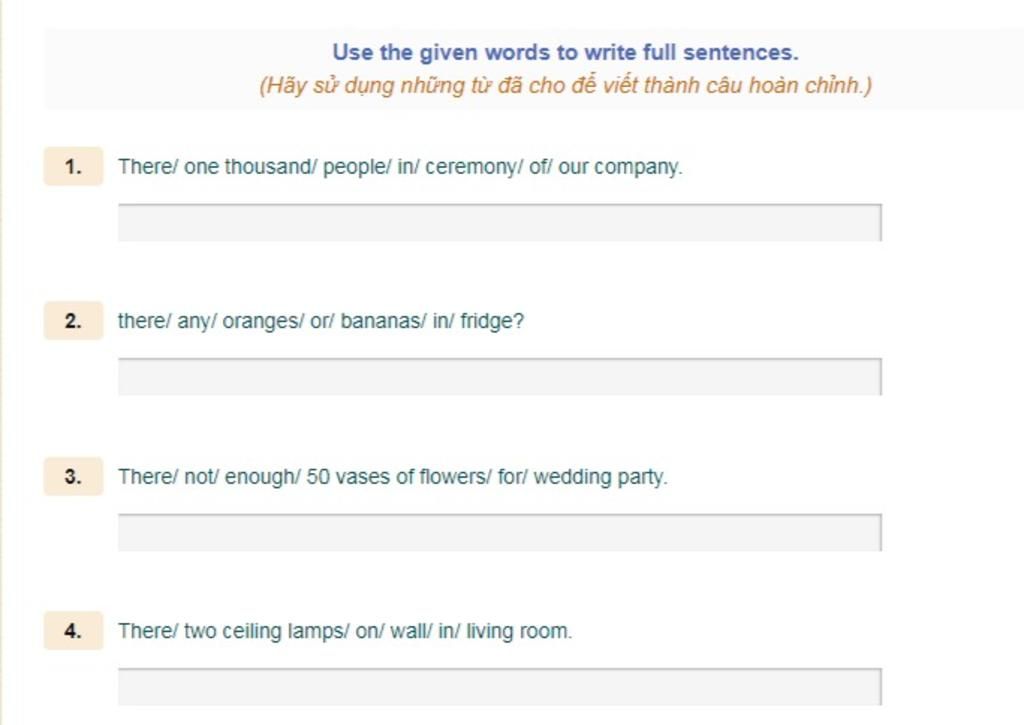Click the answer box under question 1

500,223
